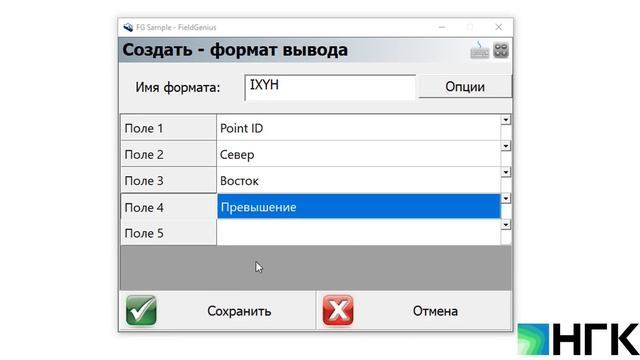Expand the Поле 1 dropdown arrow

506,120
